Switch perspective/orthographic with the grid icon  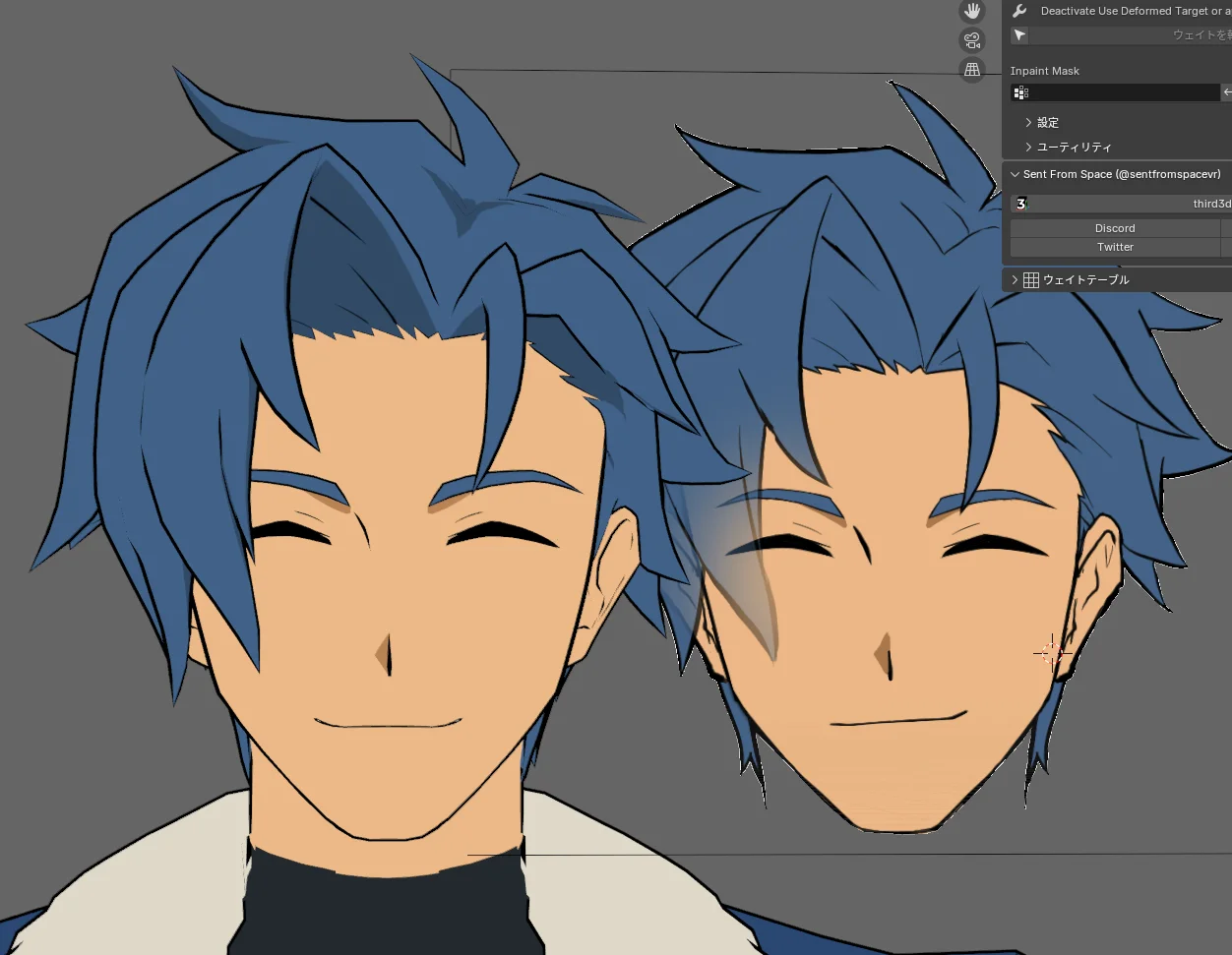point(972,70)
